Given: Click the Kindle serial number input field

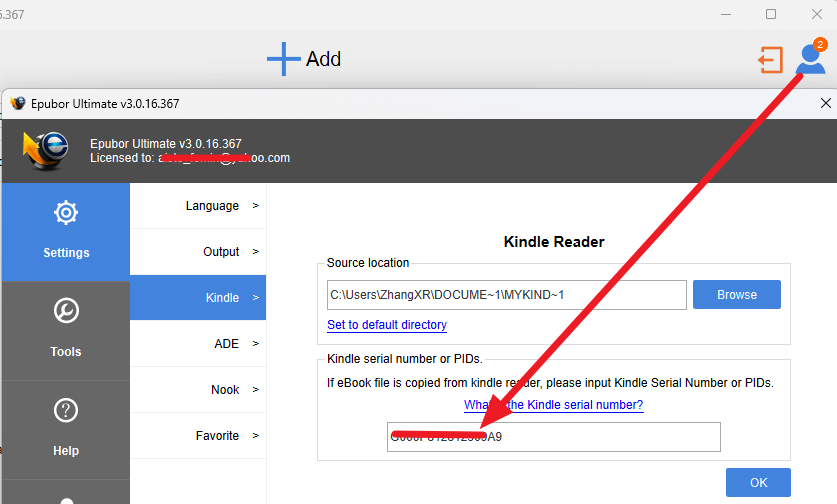Looking at the screenshot, I should click(554, 437).
